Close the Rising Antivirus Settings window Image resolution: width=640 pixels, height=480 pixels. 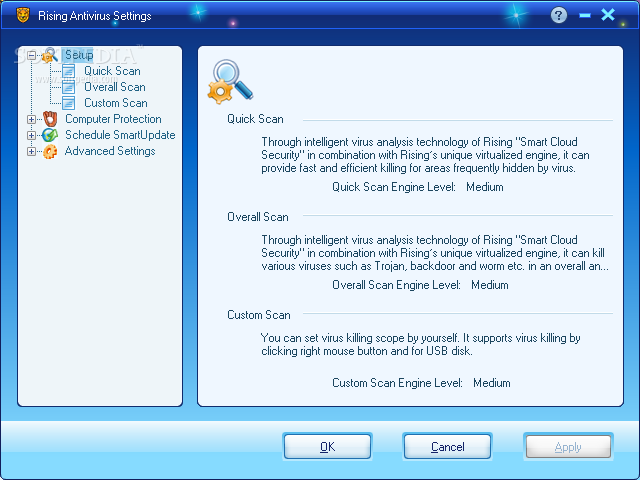pyautogui.click(x=608, y=15)
